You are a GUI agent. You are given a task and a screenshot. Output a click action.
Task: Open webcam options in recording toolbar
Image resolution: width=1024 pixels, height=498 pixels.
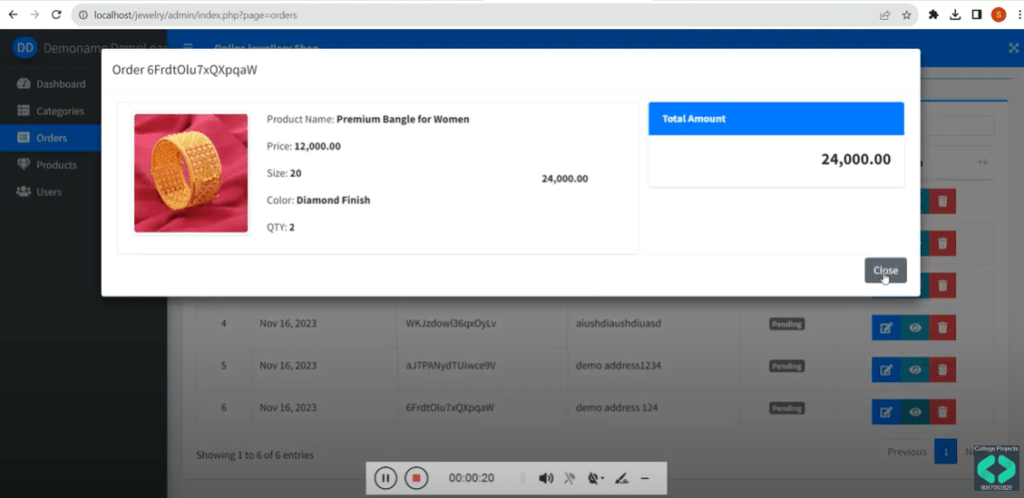tap(595, 478)
